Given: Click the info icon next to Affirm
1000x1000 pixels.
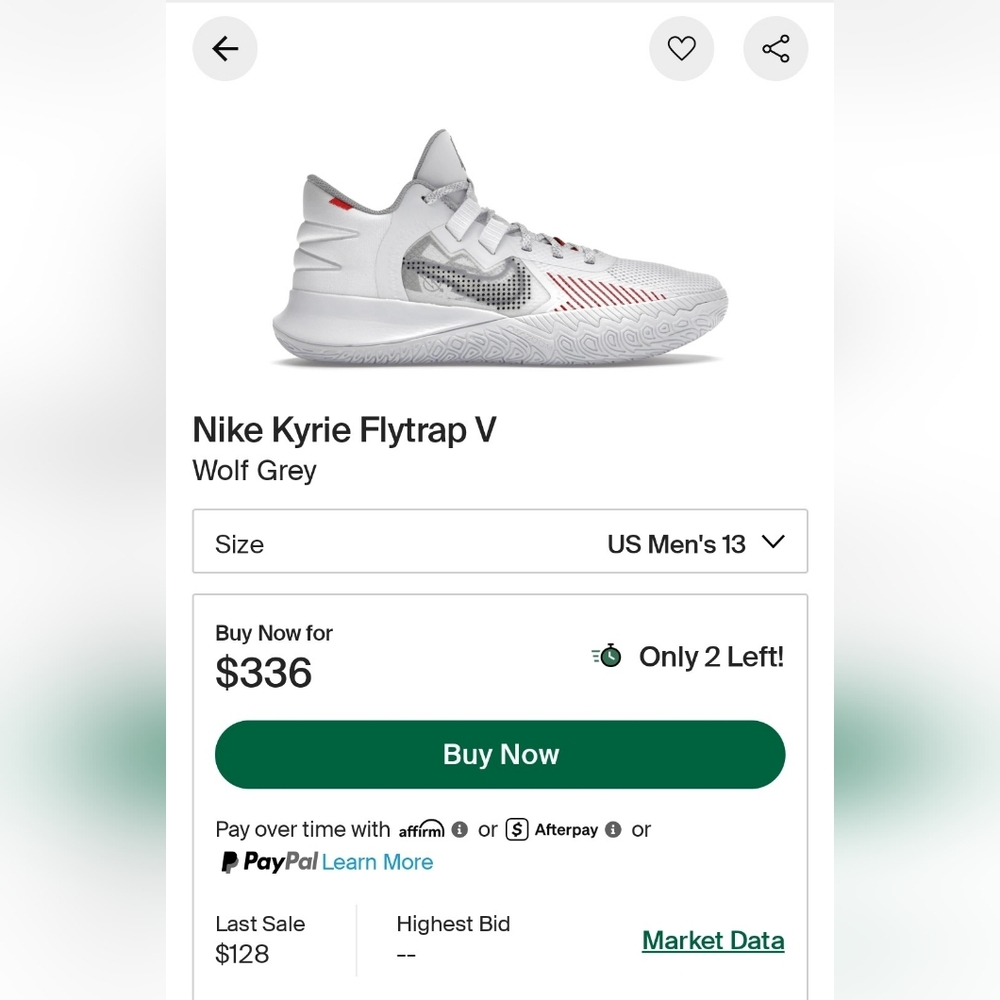Looking at the screenshot, I should point(459,829).
